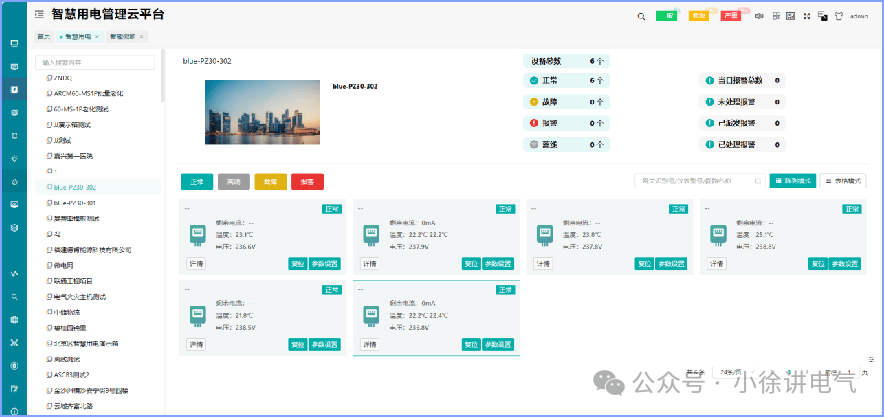Viewport: 884px width, 417px height.
Task: Open the green alarm level badge
Action: (x=666, y=16)
